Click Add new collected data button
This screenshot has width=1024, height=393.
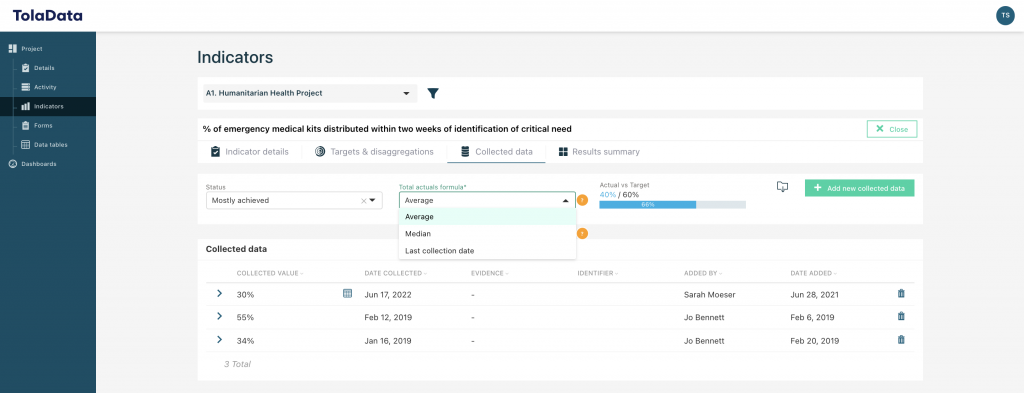tap(859, 188)
